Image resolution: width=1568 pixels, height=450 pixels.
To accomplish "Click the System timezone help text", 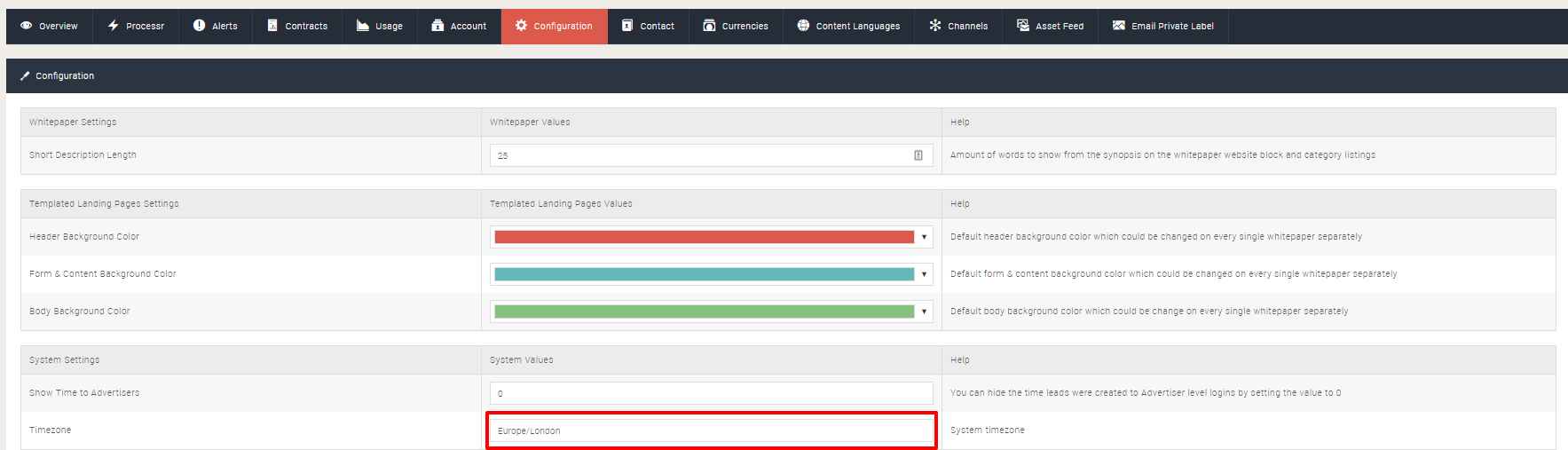I will pos(988,430).
